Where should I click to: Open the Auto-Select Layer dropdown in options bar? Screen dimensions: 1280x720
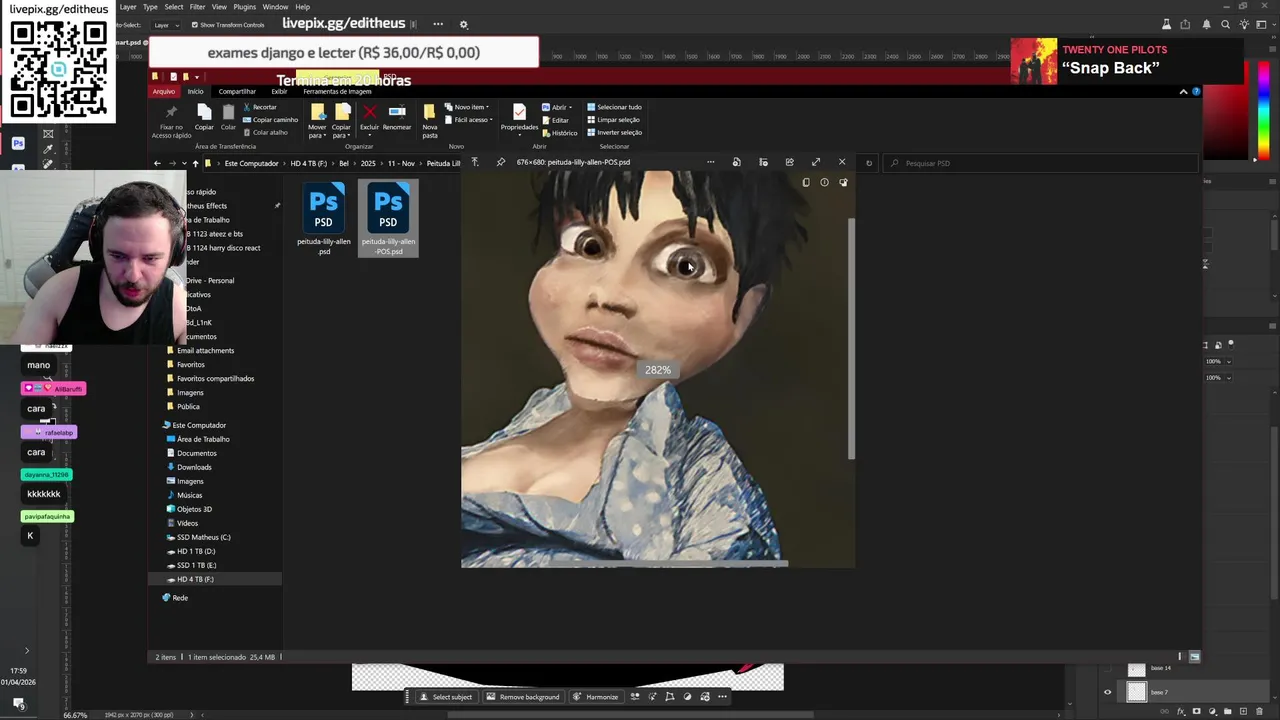coord(164,25)
